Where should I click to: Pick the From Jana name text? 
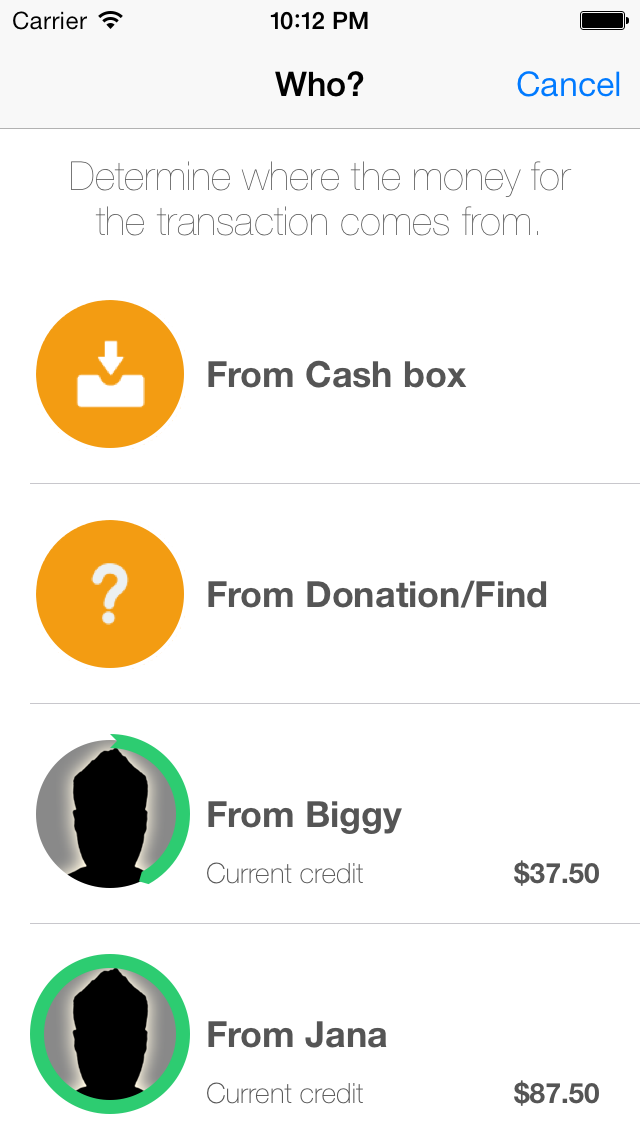point(296,1035)
